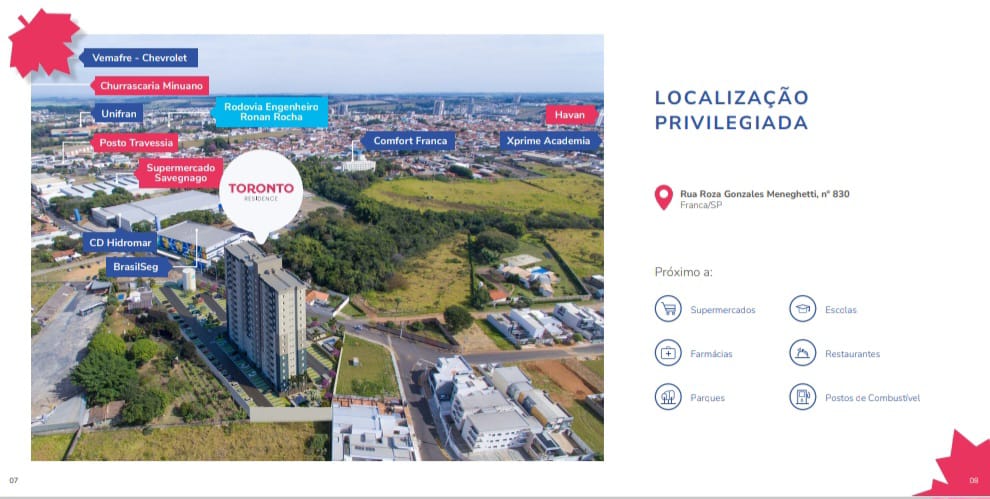Click page number 07
990x499 pixels.
click(13, 480)
